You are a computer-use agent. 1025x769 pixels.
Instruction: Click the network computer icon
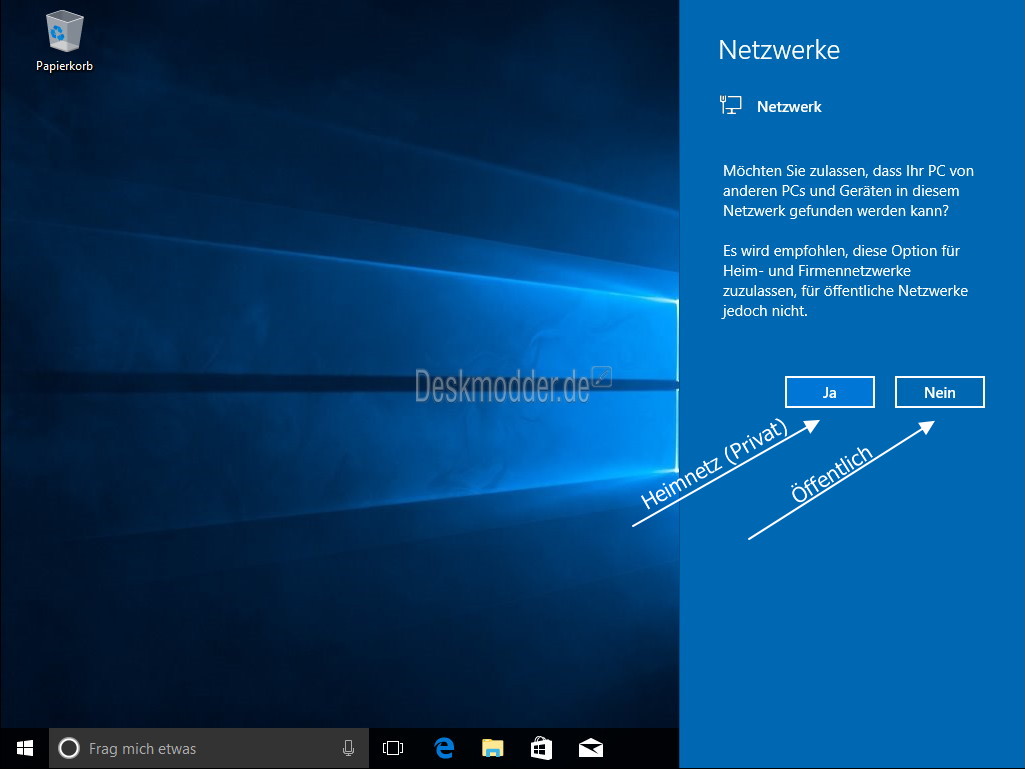click(730, 105)
